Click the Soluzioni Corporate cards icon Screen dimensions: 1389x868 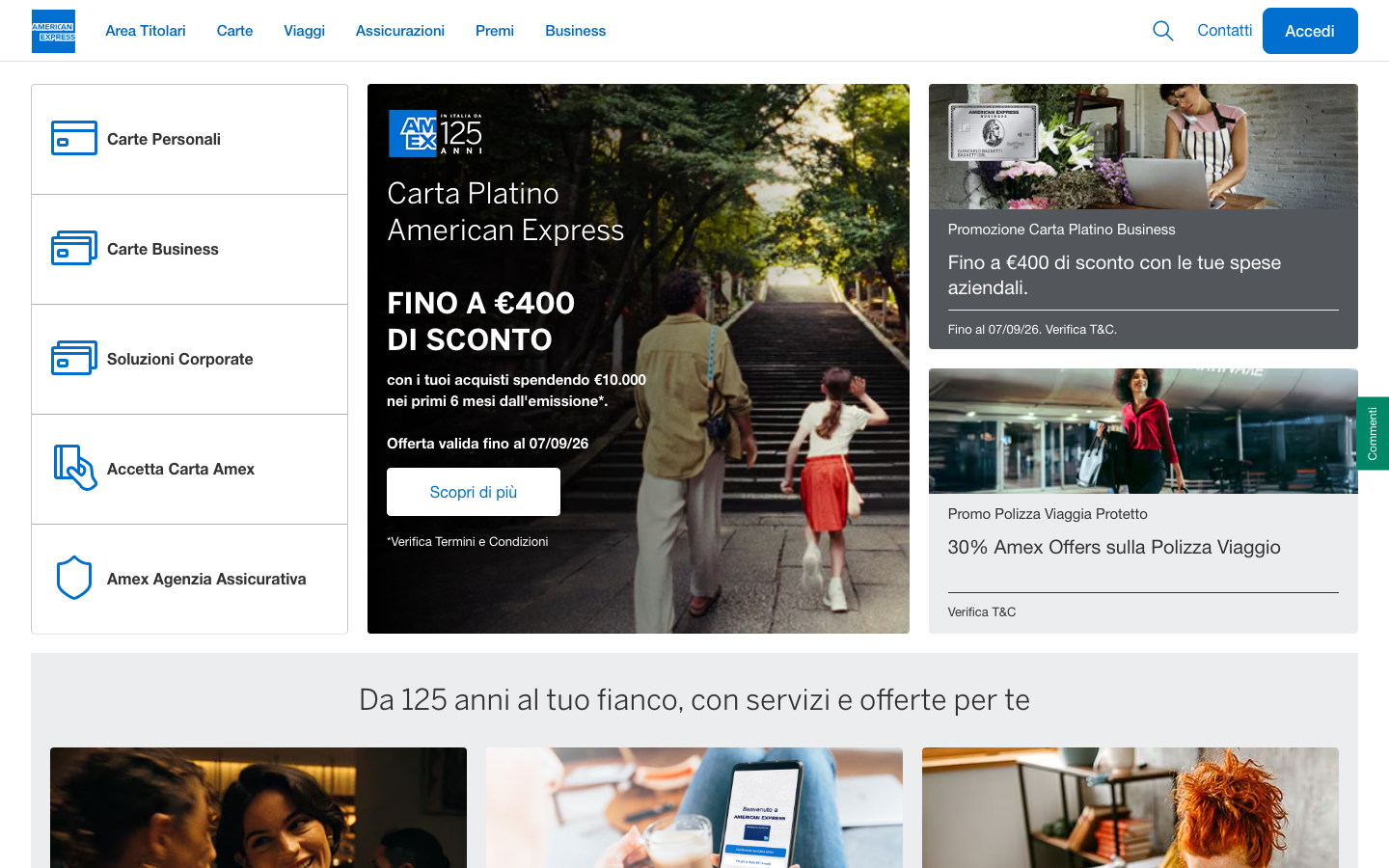tap(74, 358)
